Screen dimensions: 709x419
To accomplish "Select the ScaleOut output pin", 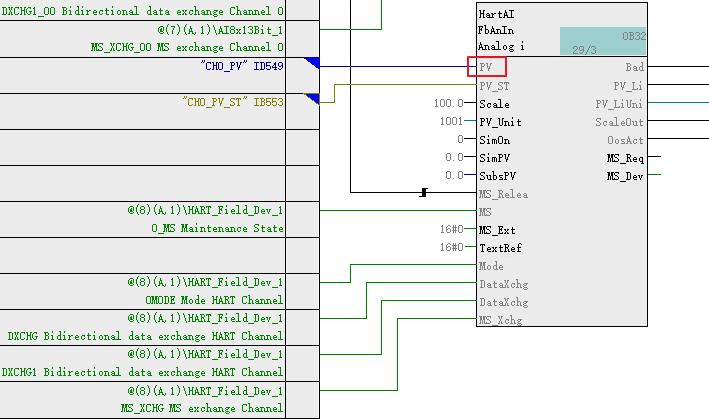I will click(x=619, y=122).
